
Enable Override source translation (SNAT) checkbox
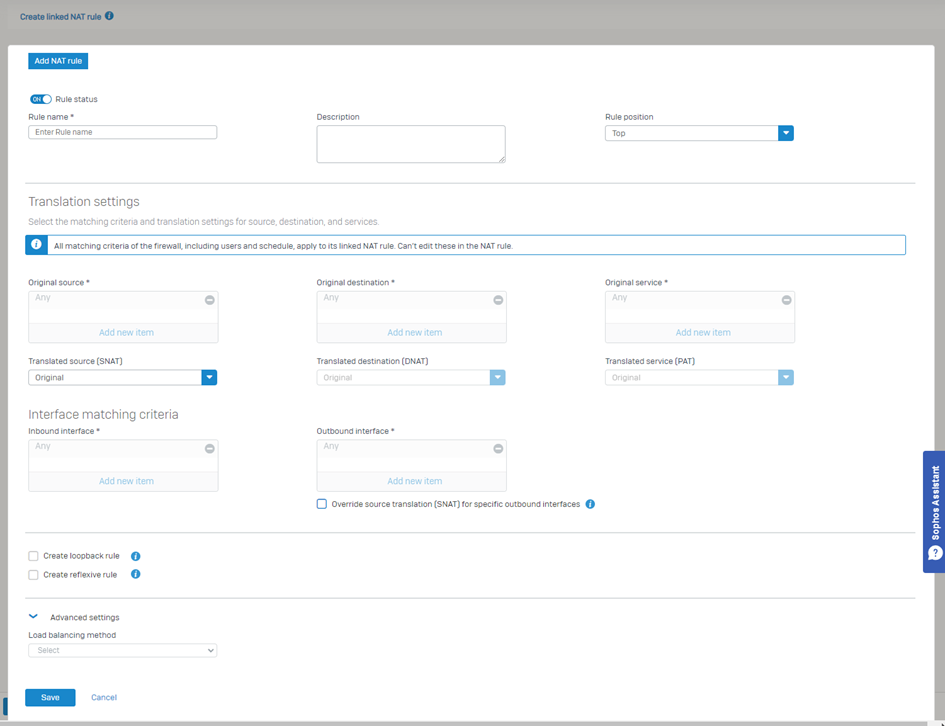pos(322,504)
